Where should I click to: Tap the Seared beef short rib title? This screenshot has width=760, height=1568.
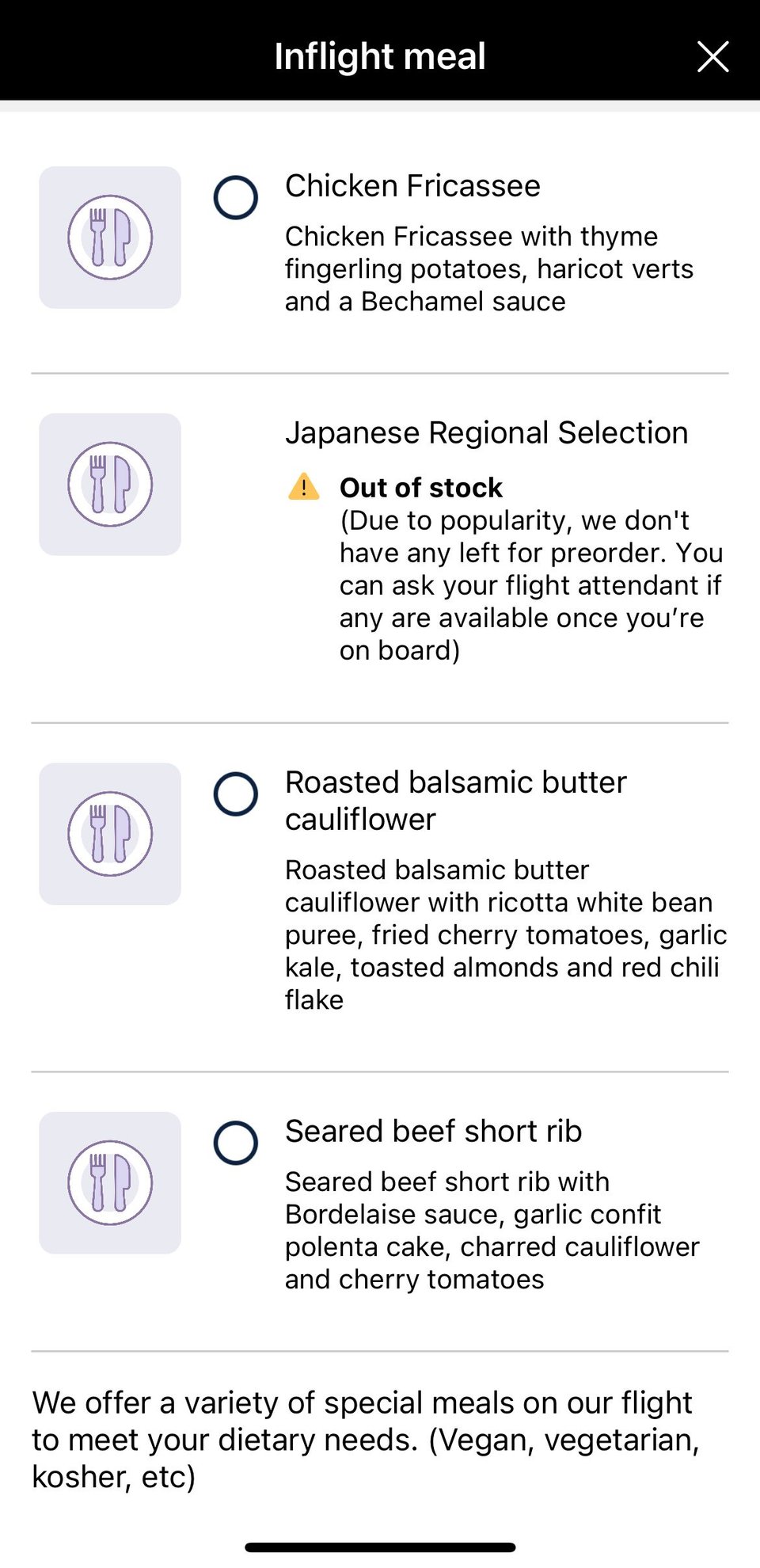[x=433, y=1132]
